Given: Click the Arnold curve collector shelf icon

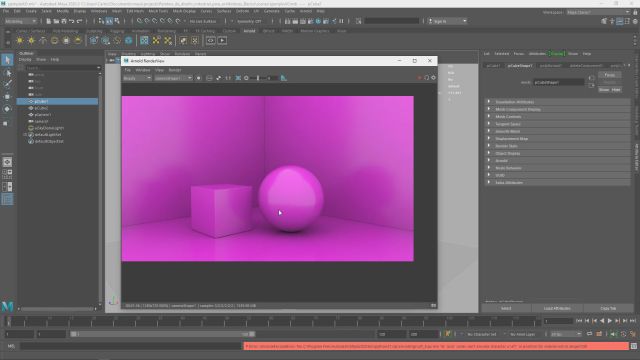Looking at the screenshot, I should [117, 40].
